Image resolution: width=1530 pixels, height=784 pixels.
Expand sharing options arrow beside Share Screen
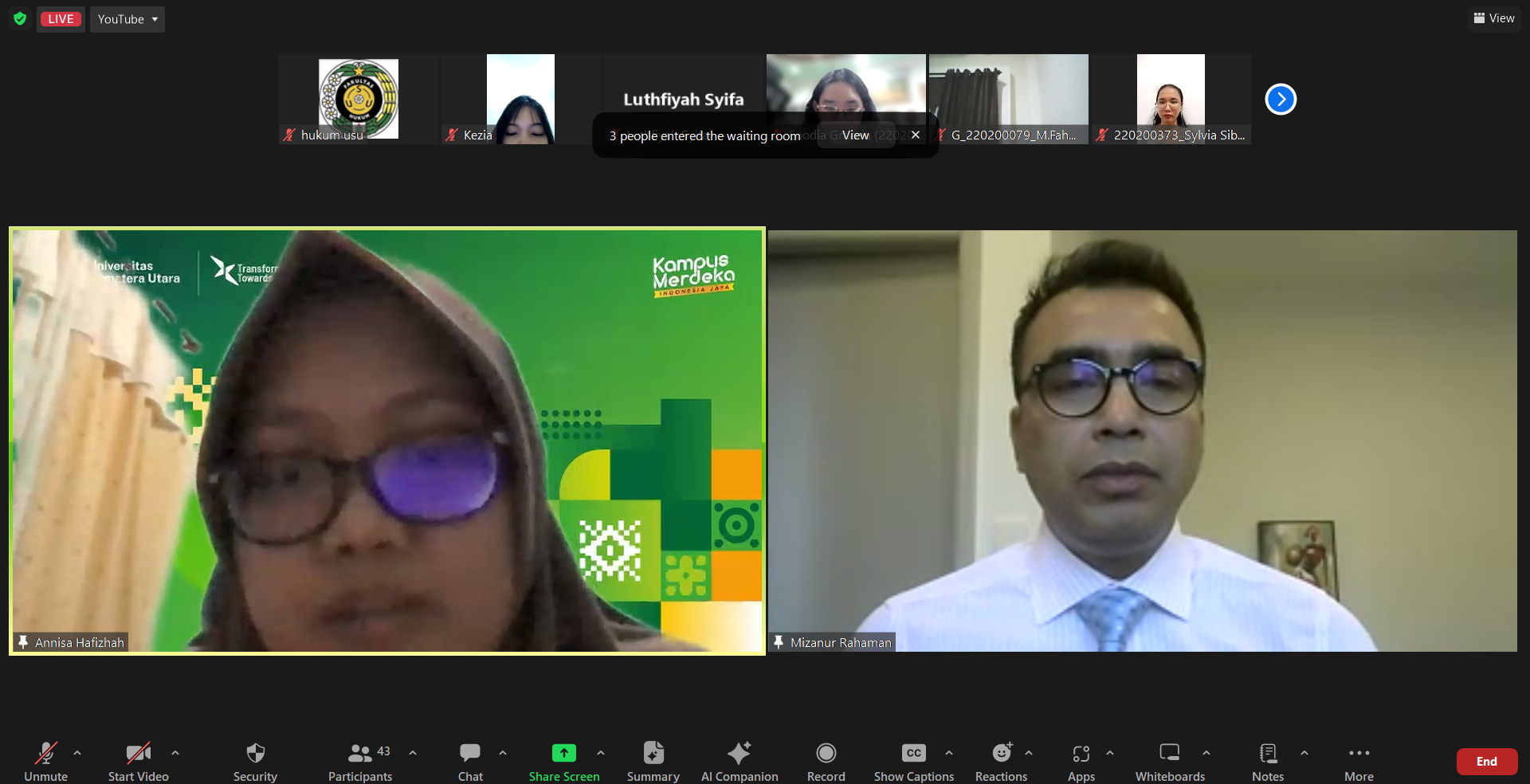click(601, 752)
